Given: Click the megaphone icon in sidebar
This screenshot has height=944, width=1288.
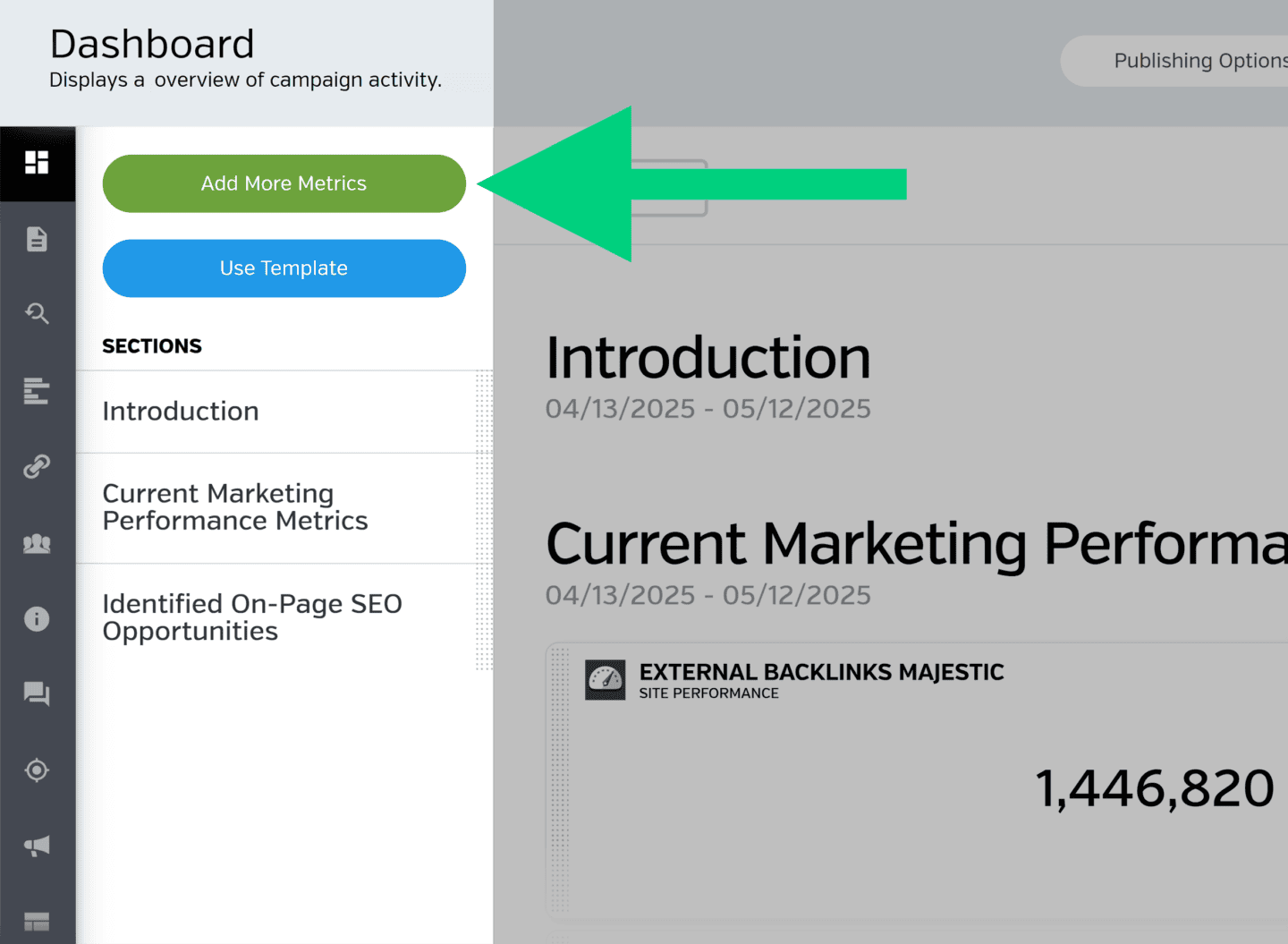Looking at the screenshot, I should [x=37, y=846].
